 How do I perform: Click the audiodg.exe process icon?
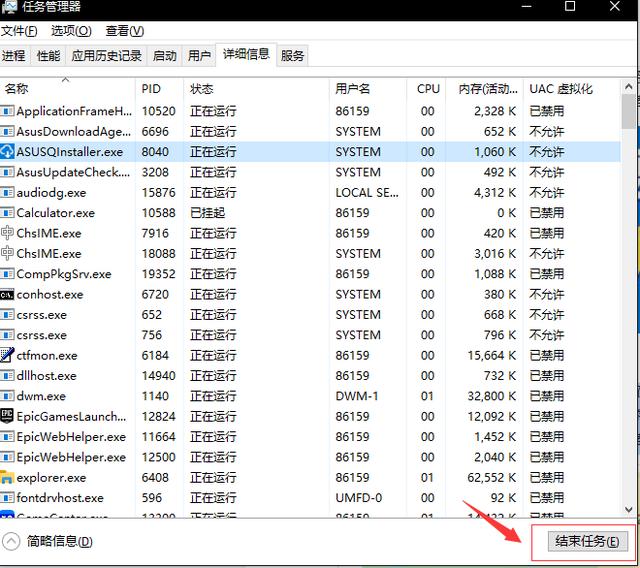[7, 193]
